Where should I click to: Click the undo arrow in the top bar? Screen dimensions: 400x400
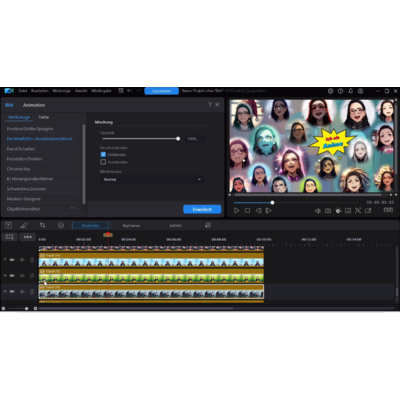point(129,91)
